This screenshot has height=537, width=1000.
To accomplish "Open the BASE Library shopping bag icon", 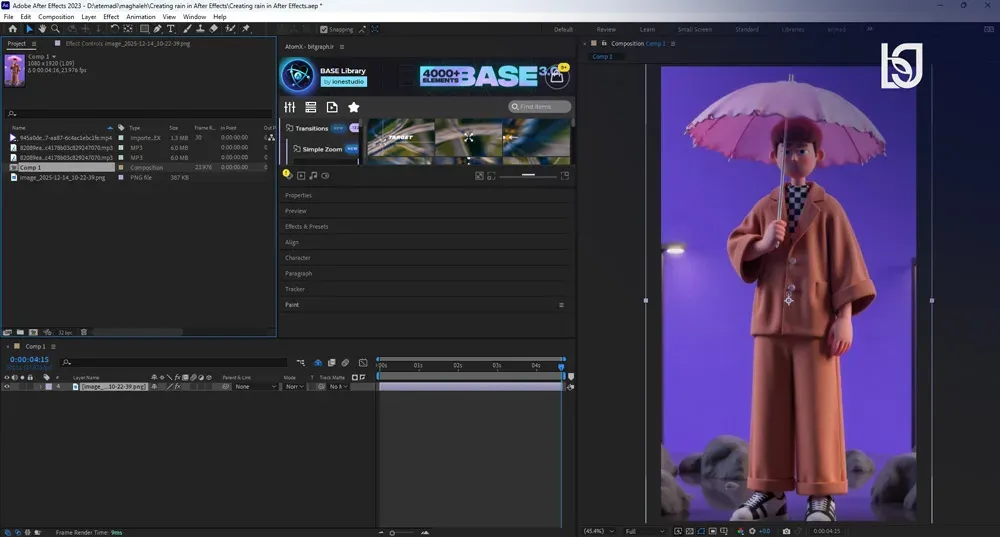I will click(557, 78).
